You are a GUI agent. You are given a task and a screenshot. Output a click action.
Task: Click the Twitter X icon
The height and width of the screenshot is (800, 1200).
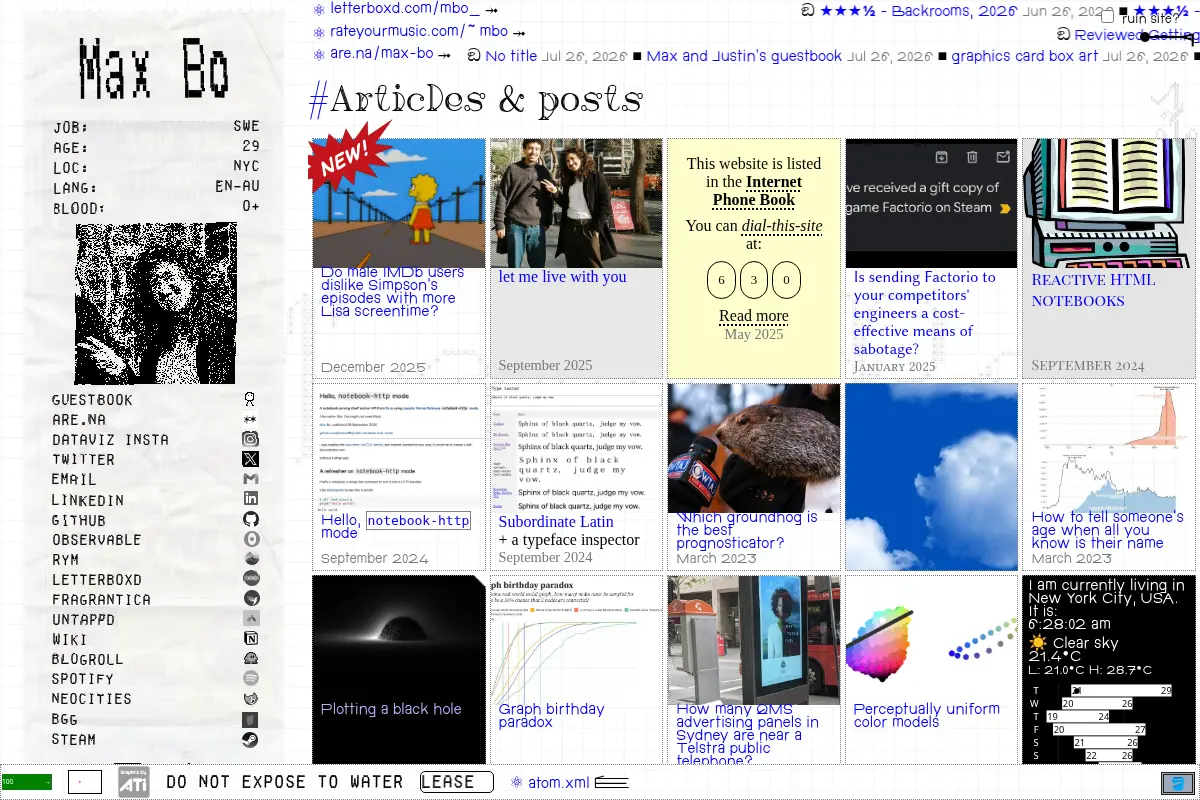point(251,459)
